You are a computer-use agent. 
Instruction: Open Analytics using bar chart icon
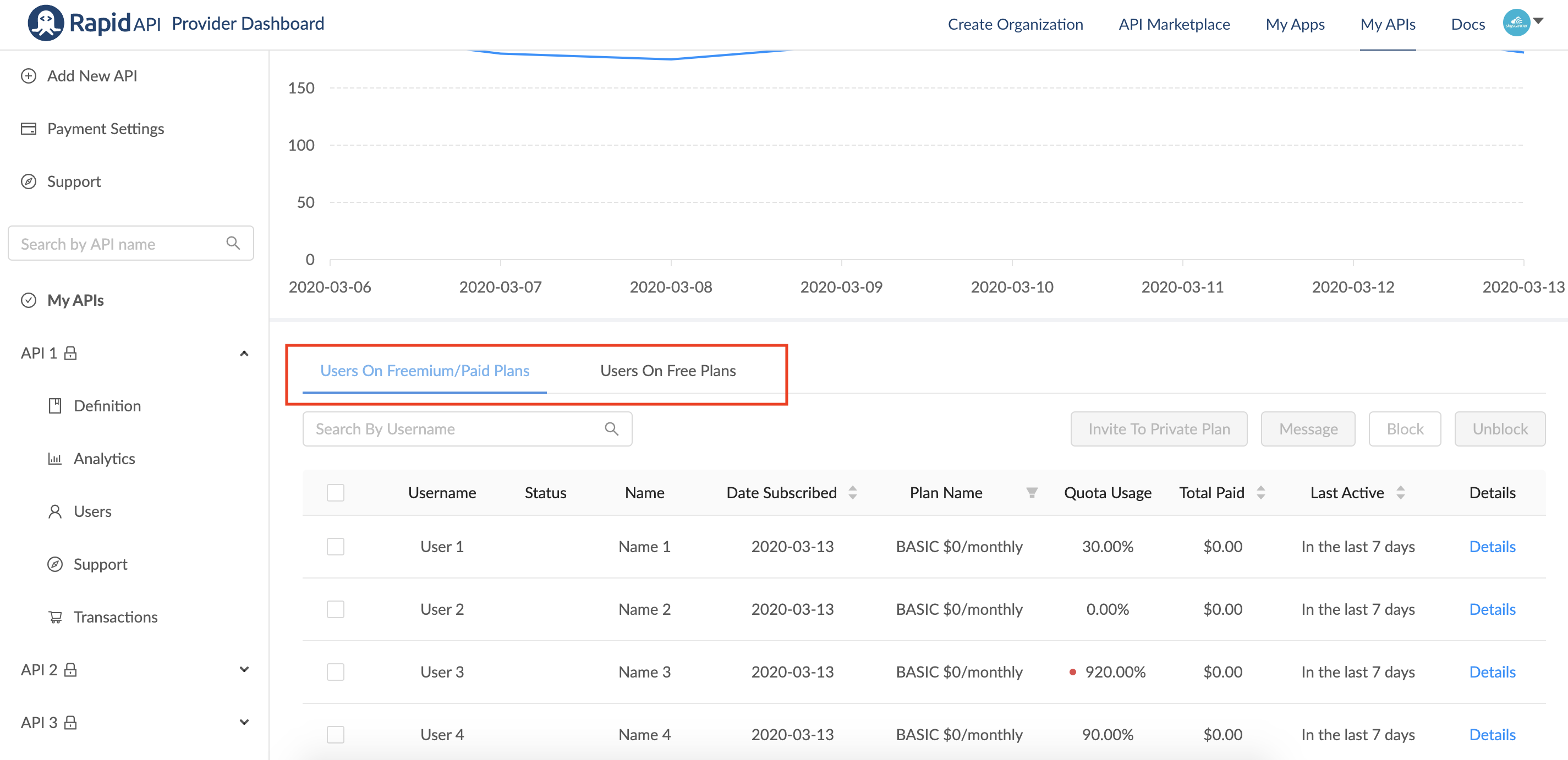[x=55, y=459]
